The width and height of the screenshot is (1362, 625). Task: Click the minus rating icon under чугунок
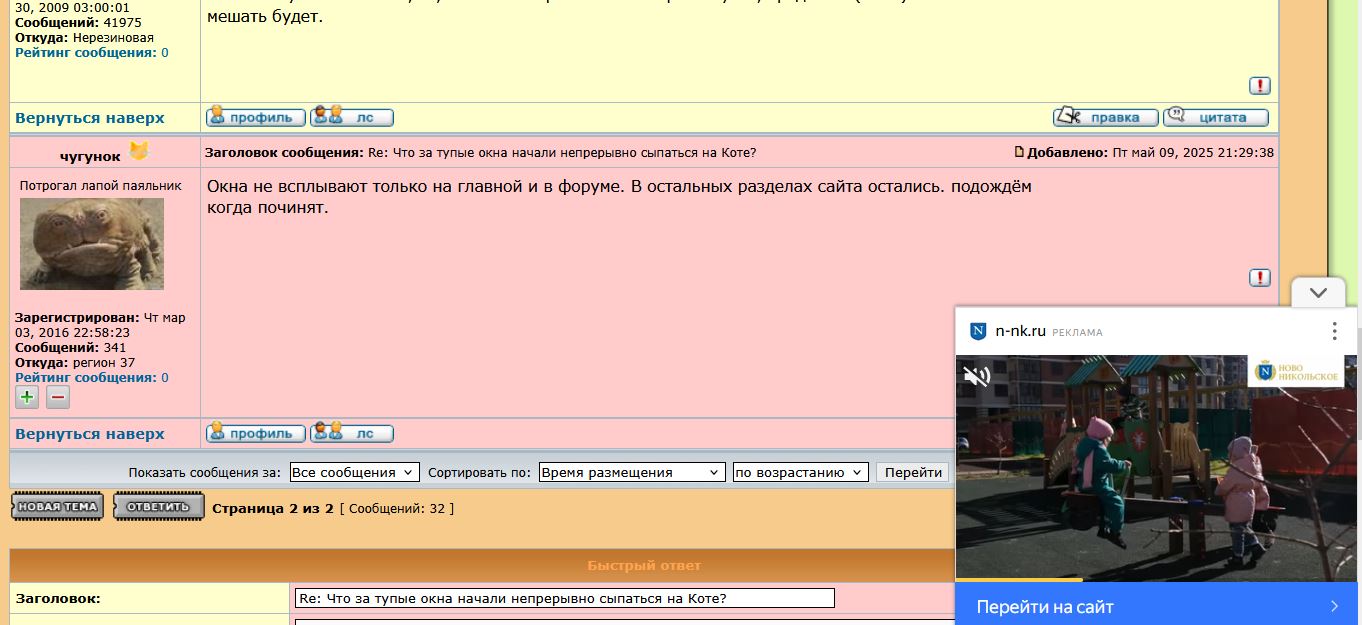[x=58, y=397]
